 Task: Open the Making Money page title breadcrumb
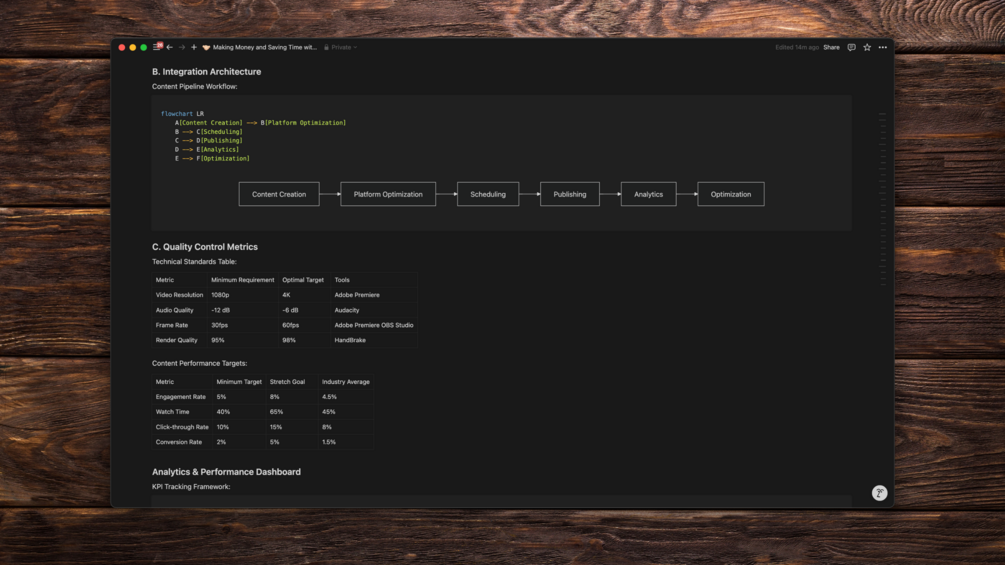tap(265, 47)
